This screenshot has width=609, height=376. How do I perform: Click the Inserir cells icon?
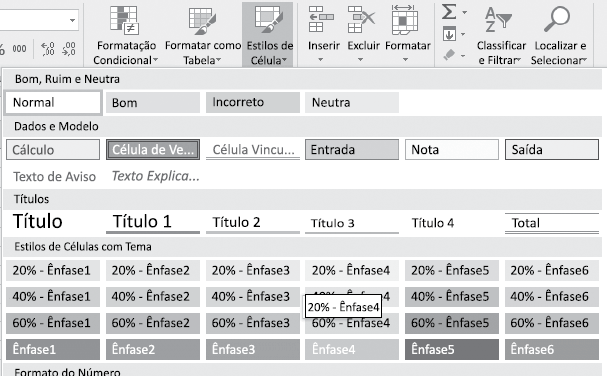321,19
